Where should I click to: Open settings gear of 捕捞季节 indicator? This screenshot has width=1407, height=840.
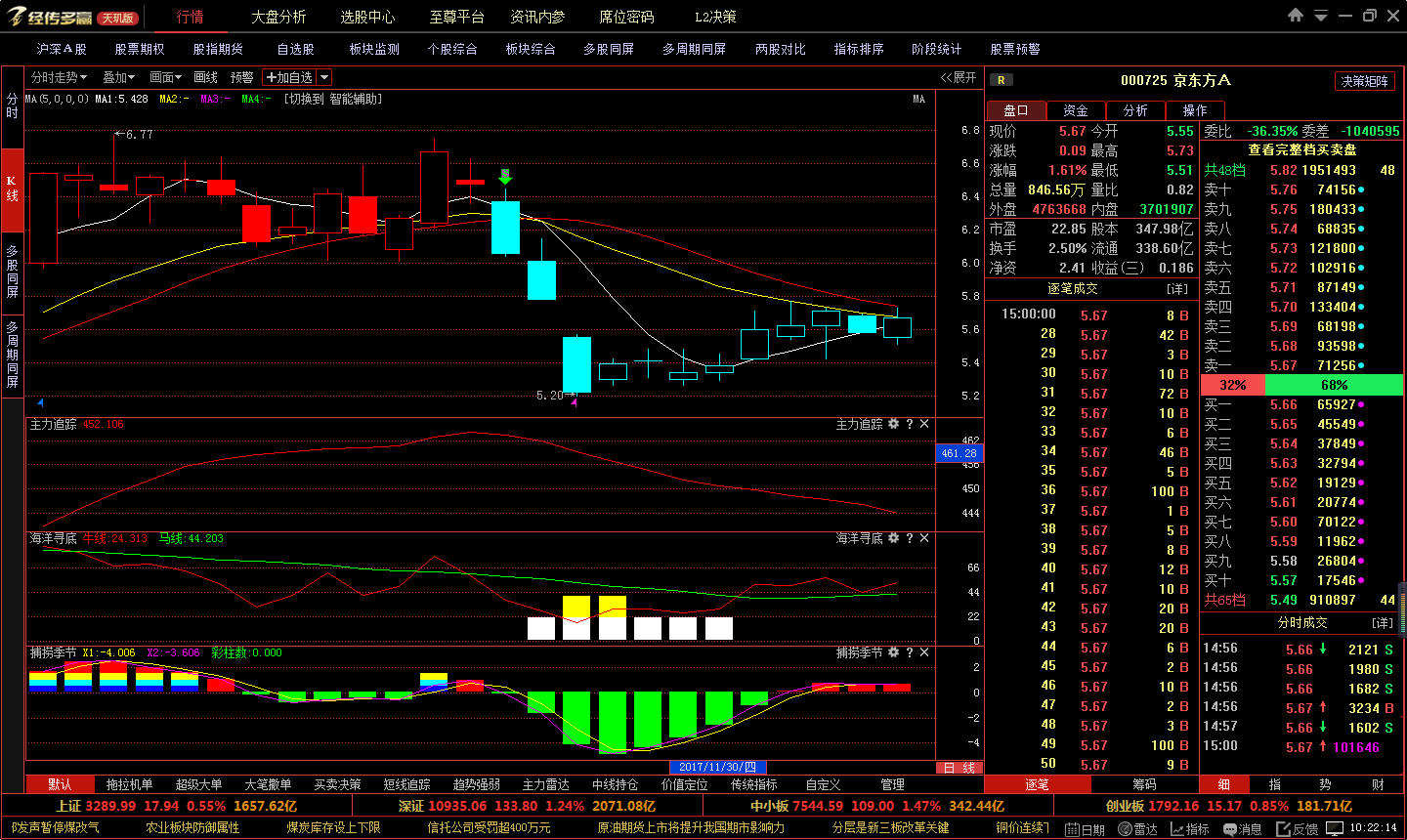pyautogui.click(x=893, y=652)
